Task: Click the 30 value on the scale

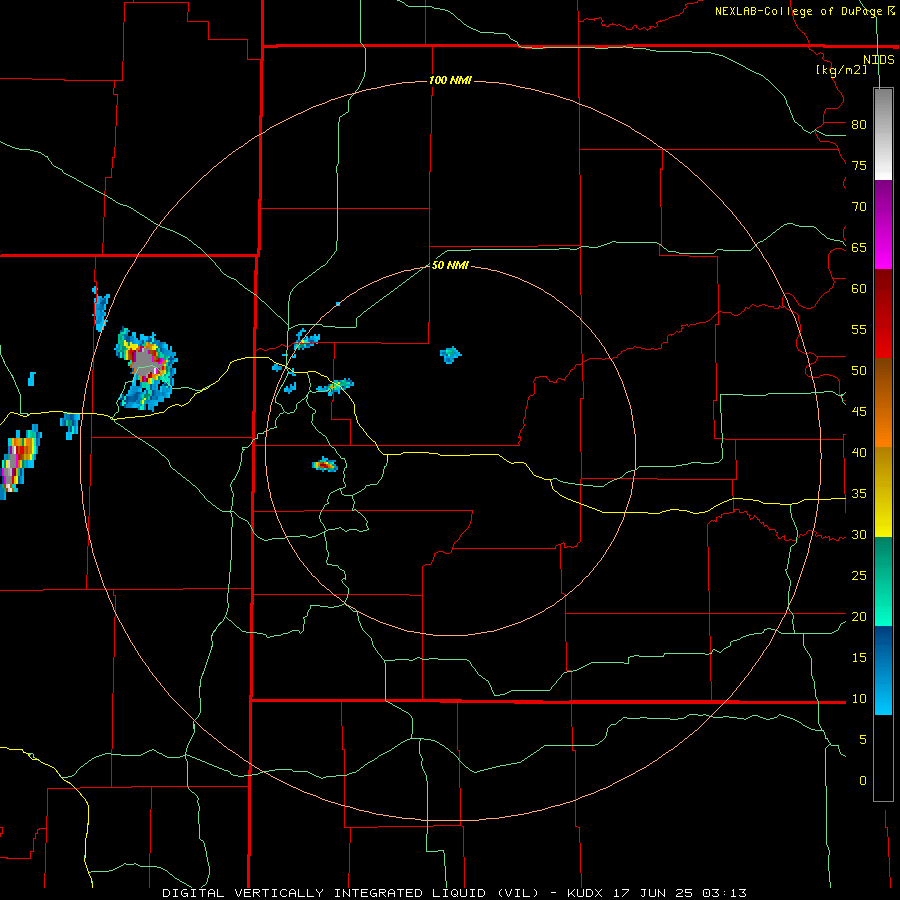Action: 859,534
